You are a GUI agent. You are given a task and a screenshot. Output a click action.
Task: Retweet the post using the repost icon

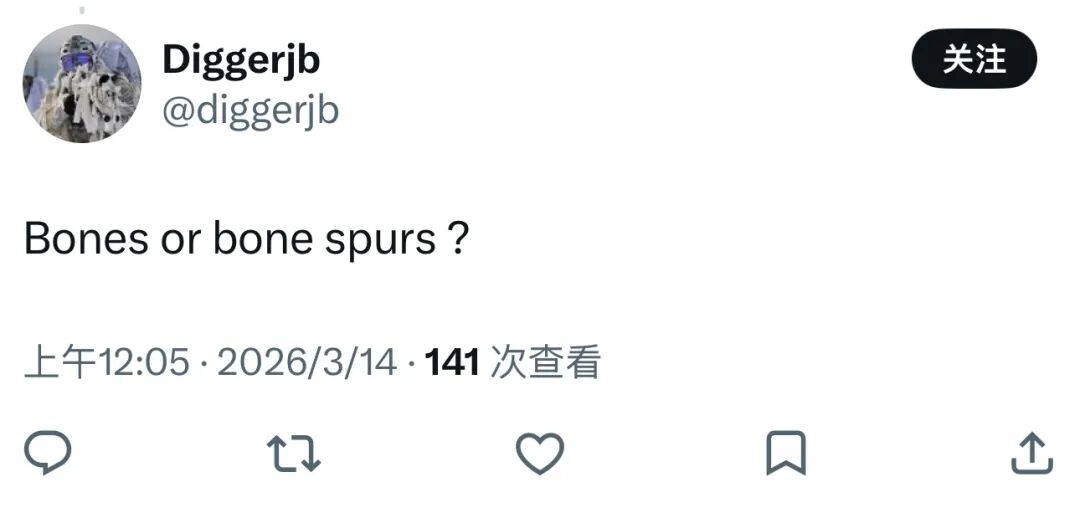[x=295, y=456]
